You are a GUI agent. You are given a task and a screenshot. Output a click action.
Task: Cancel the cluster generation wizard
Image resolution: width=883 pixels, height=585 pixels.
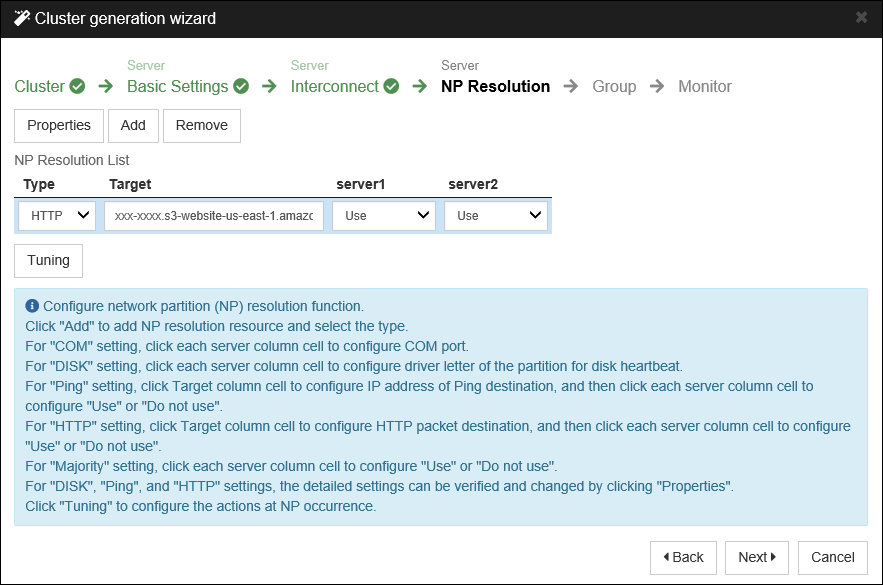tap(832, 557)
